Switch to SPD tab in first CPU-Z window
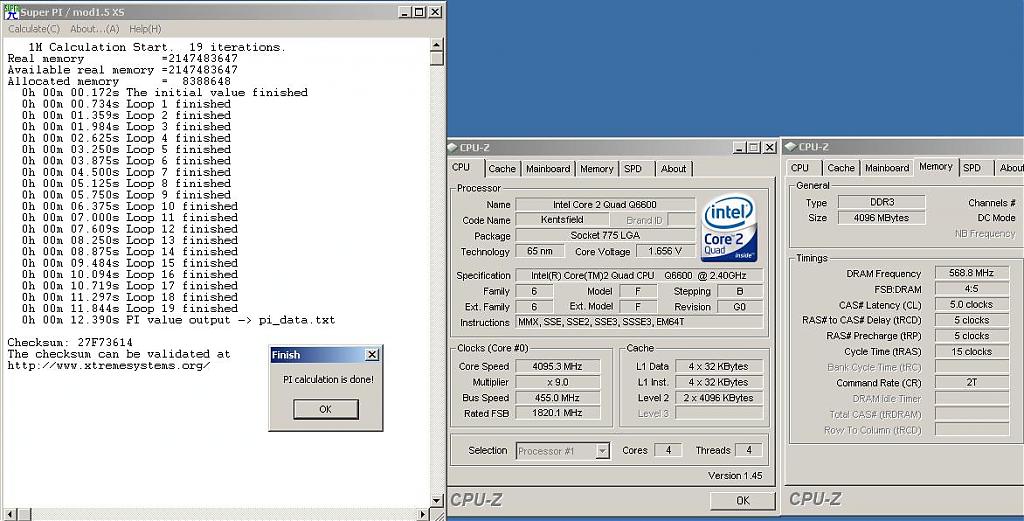The width and height of the screenshot is (1024, 521). (x=633, y=168)
